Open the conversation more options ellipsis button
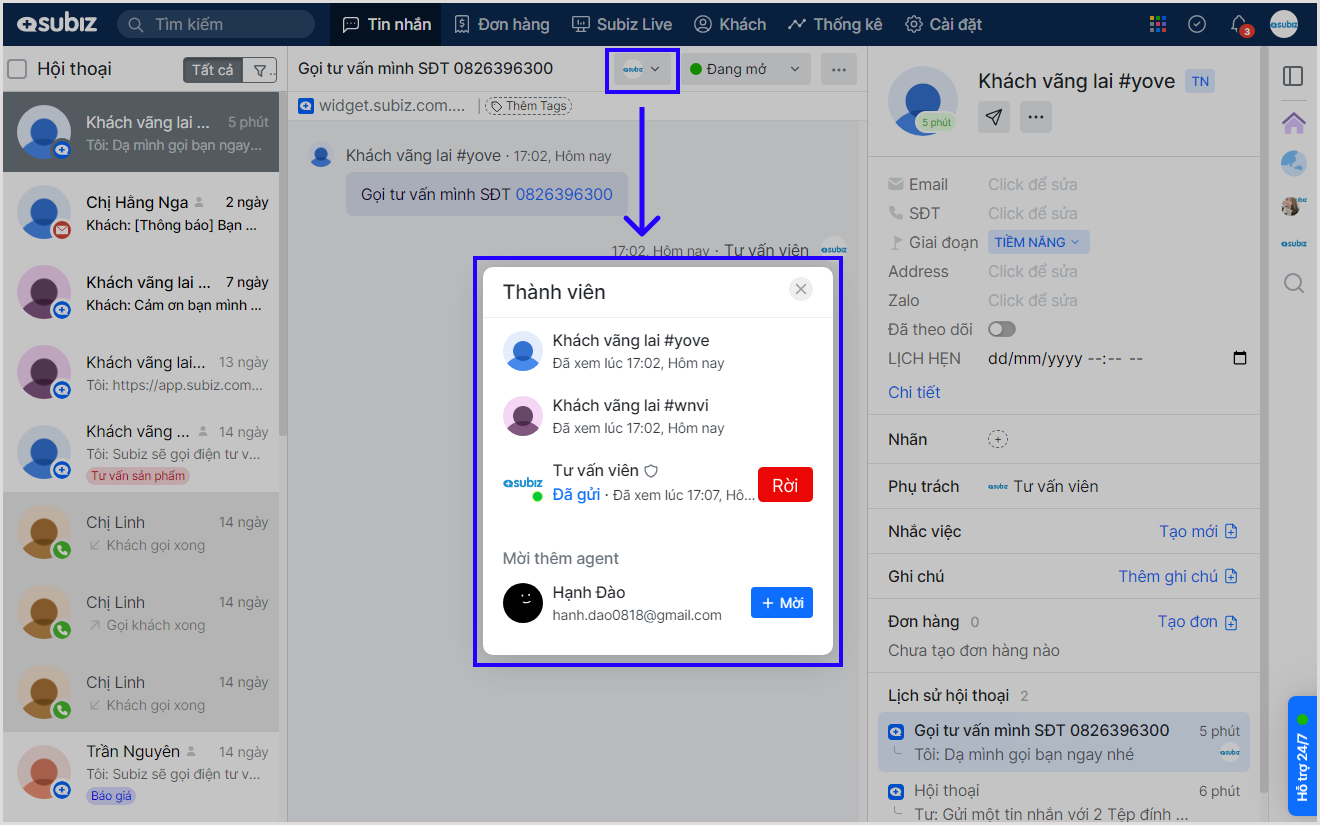The width and height of the screenshot is (1320, 825). [839, 69]
